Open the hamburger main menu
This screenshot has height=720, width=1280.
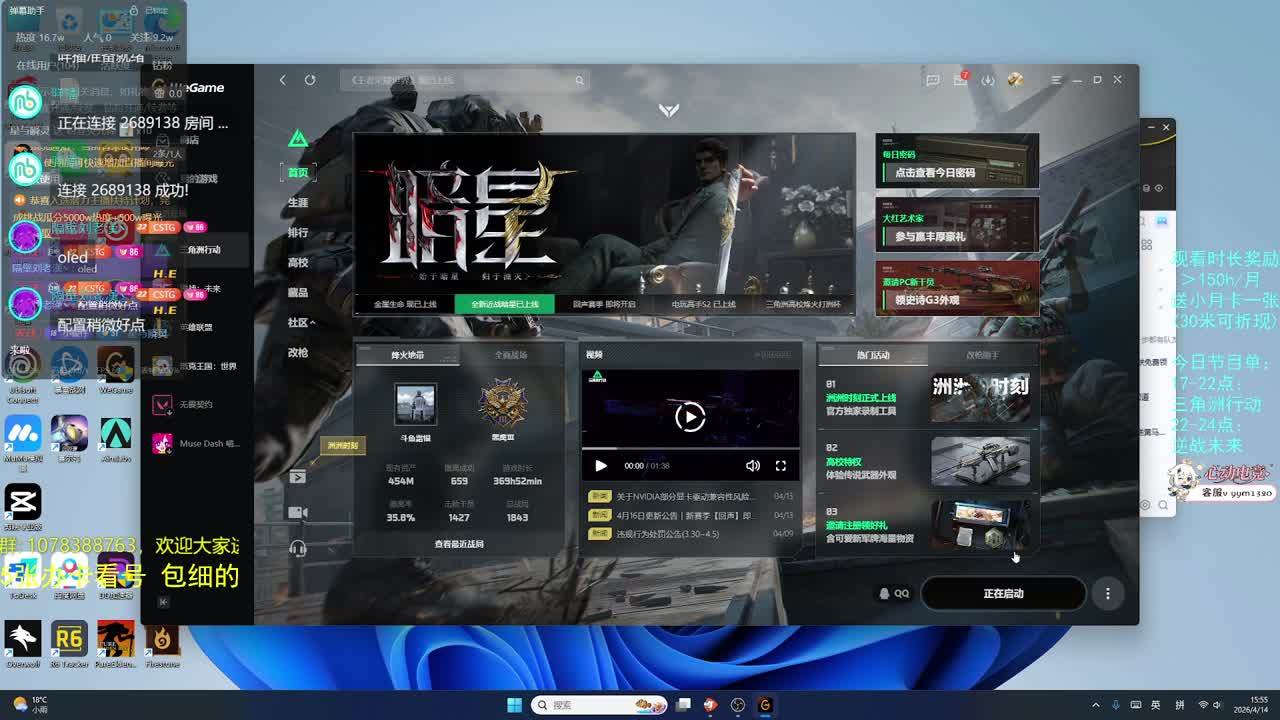(1056, 80)
